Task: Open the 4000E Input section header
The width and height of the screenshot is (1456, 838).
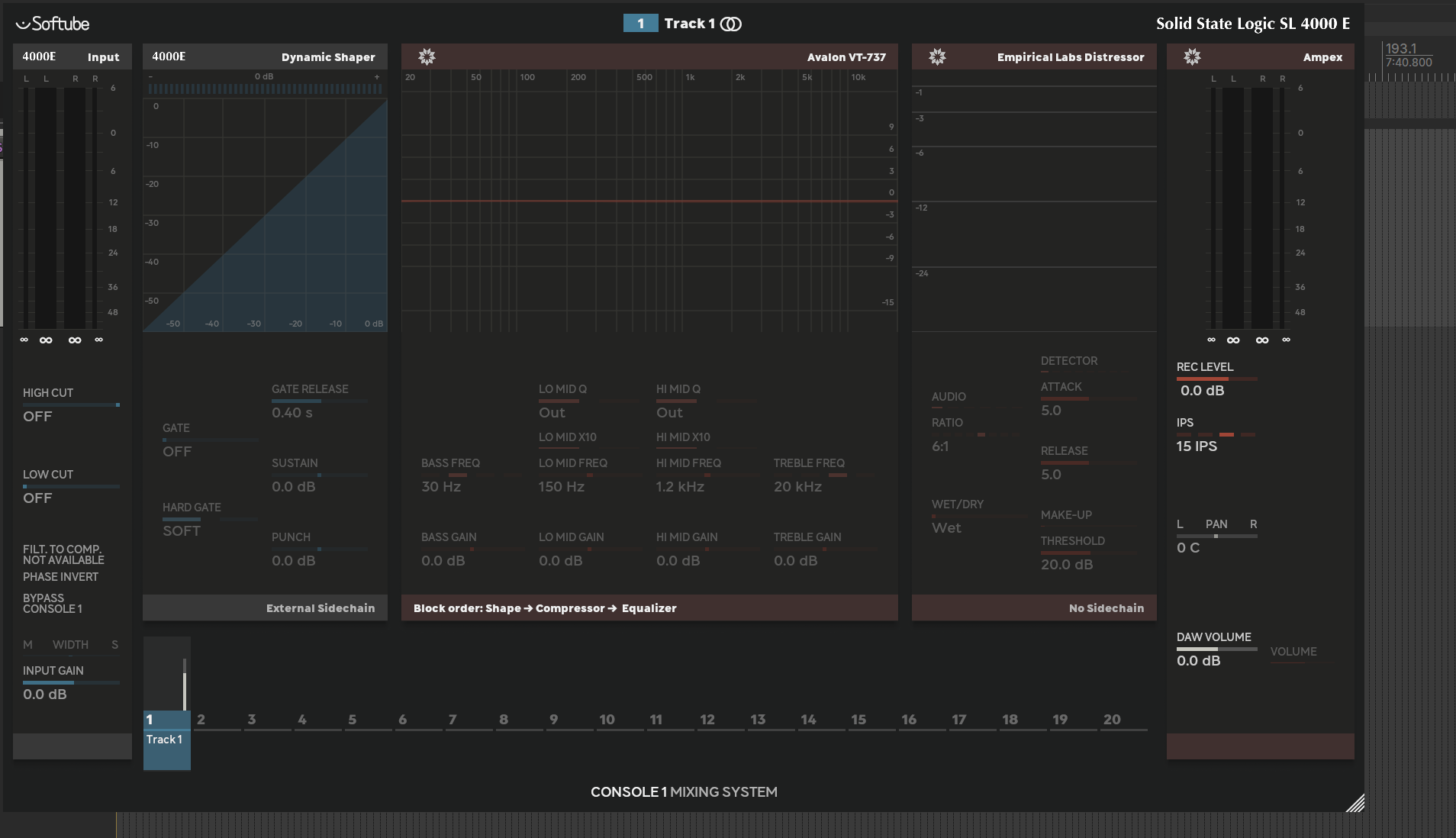Action: point(72,56)
